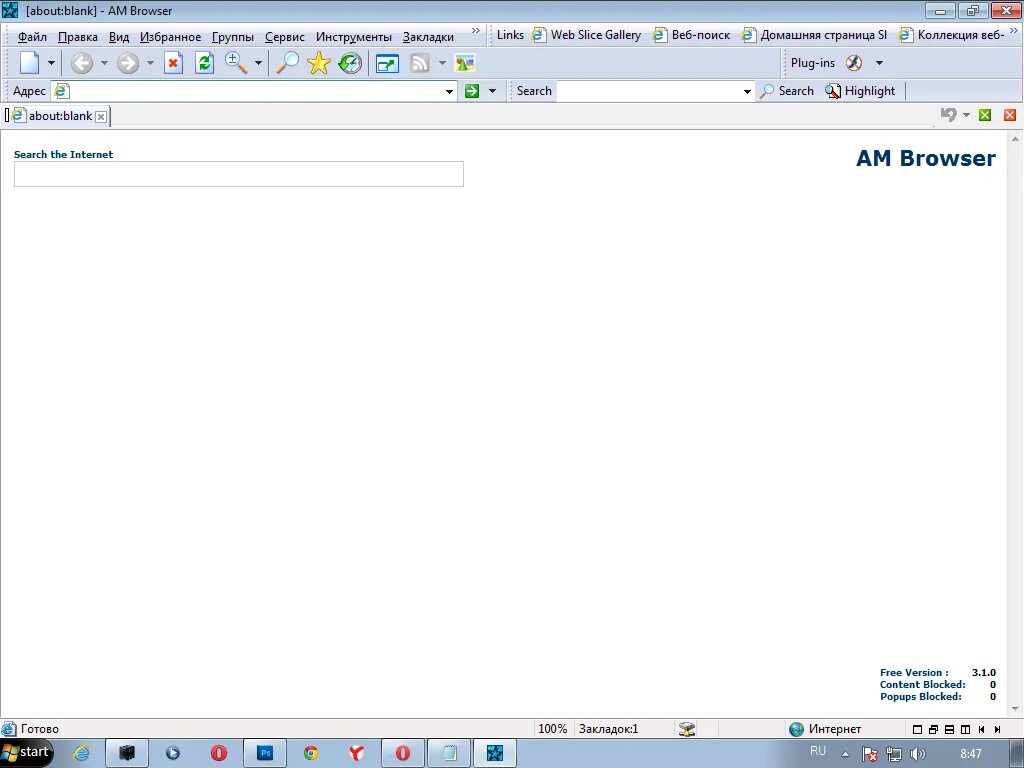Click the previous tab status bar arrow
Screen dimensions: 1024x768
click(x=982, y=729)
